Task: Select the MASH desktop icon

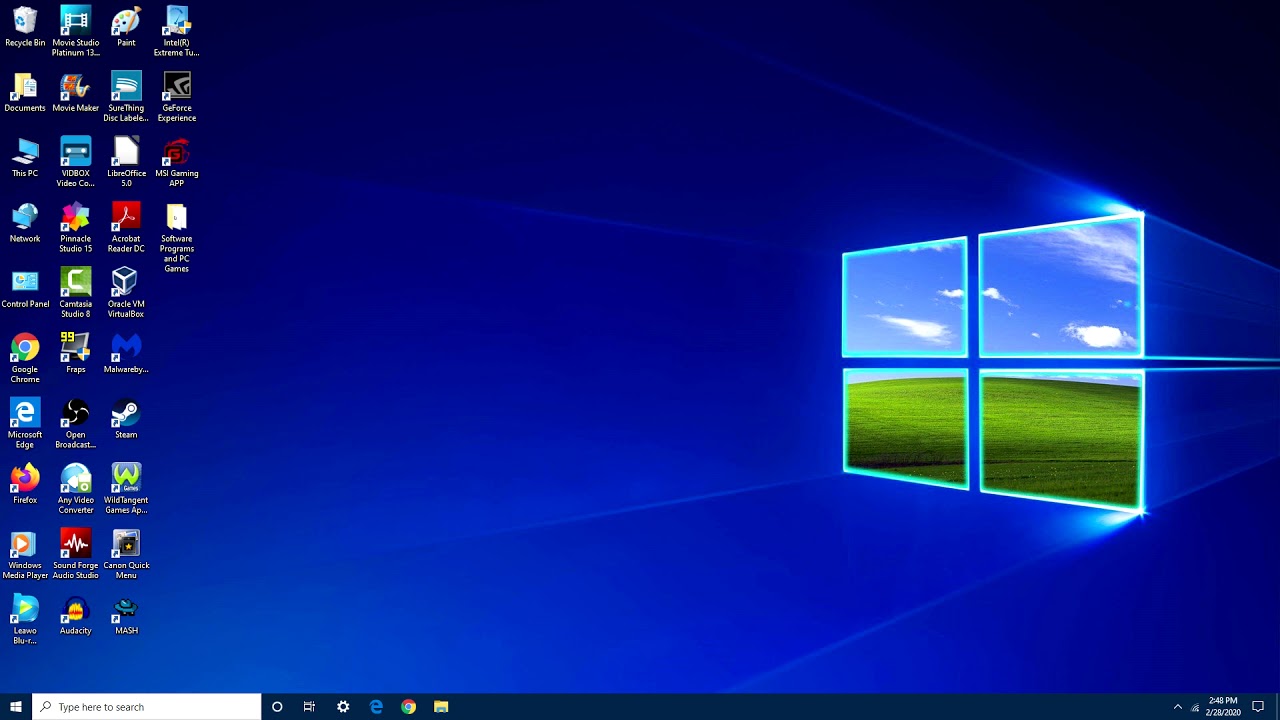Action: pyautogui.click(x=126, y=615)
